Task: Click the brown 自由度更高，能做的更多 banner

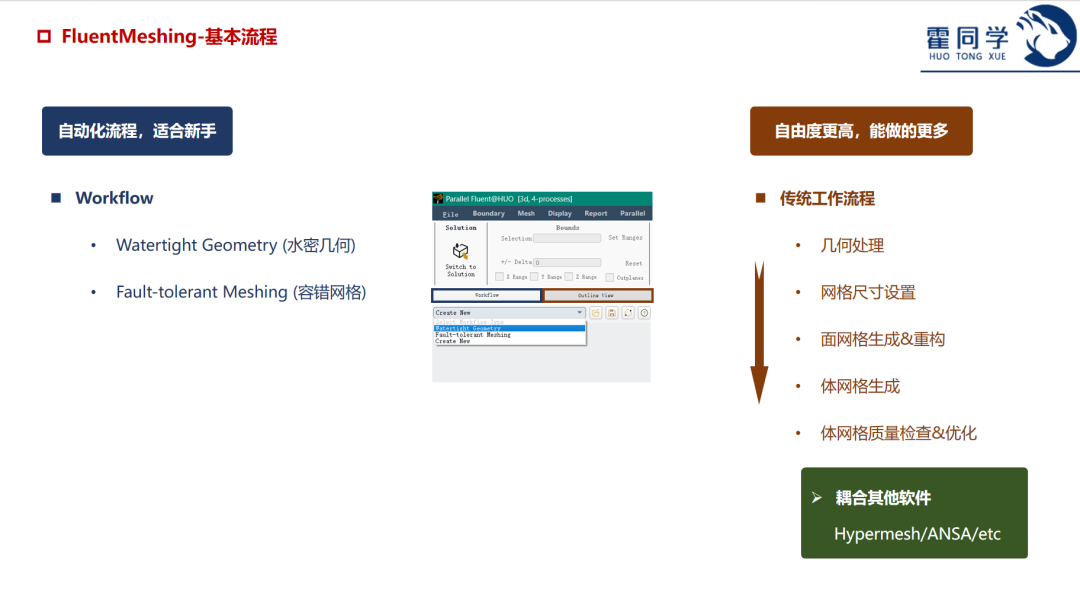Action: pyautogui.click(x=861, y=131)
